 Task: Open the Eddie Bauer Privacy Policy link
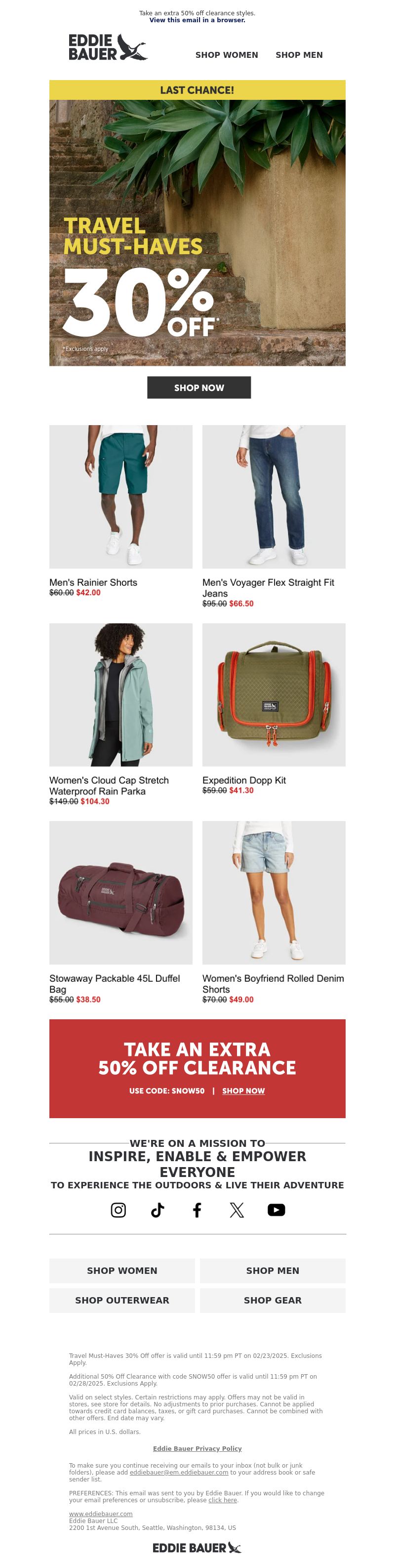pos(197,1448)
